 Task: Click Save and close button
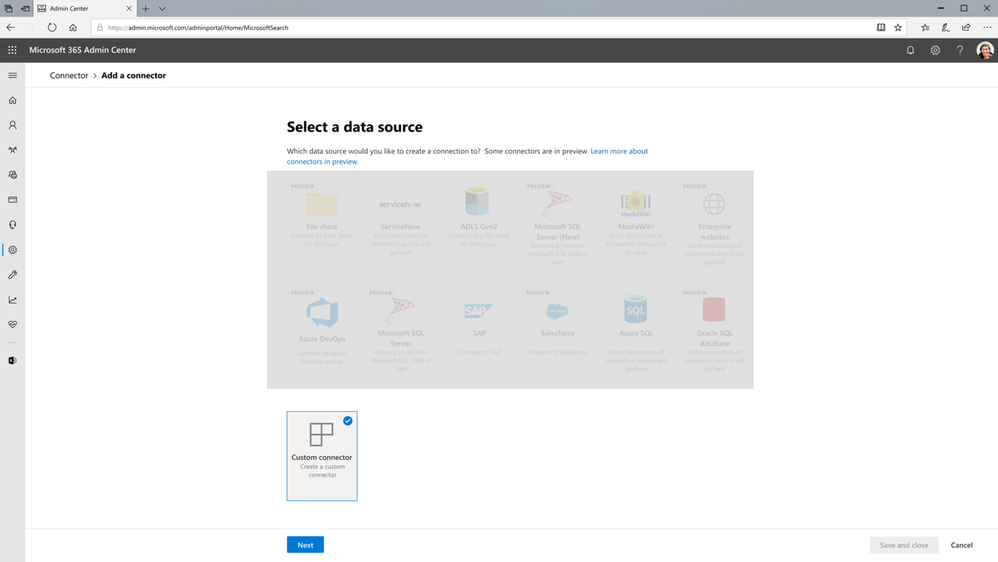[904, 545]
